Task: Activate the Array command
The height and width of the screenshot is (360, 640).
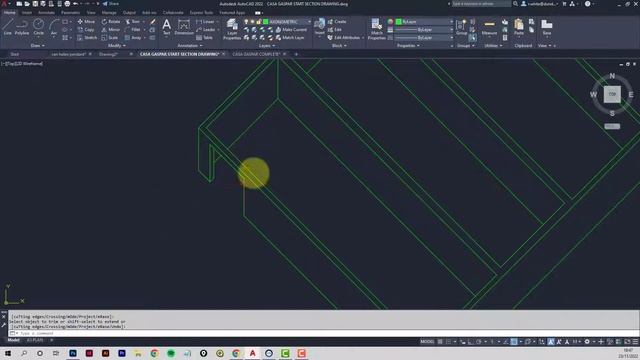Action: click(x=133, y=38)
